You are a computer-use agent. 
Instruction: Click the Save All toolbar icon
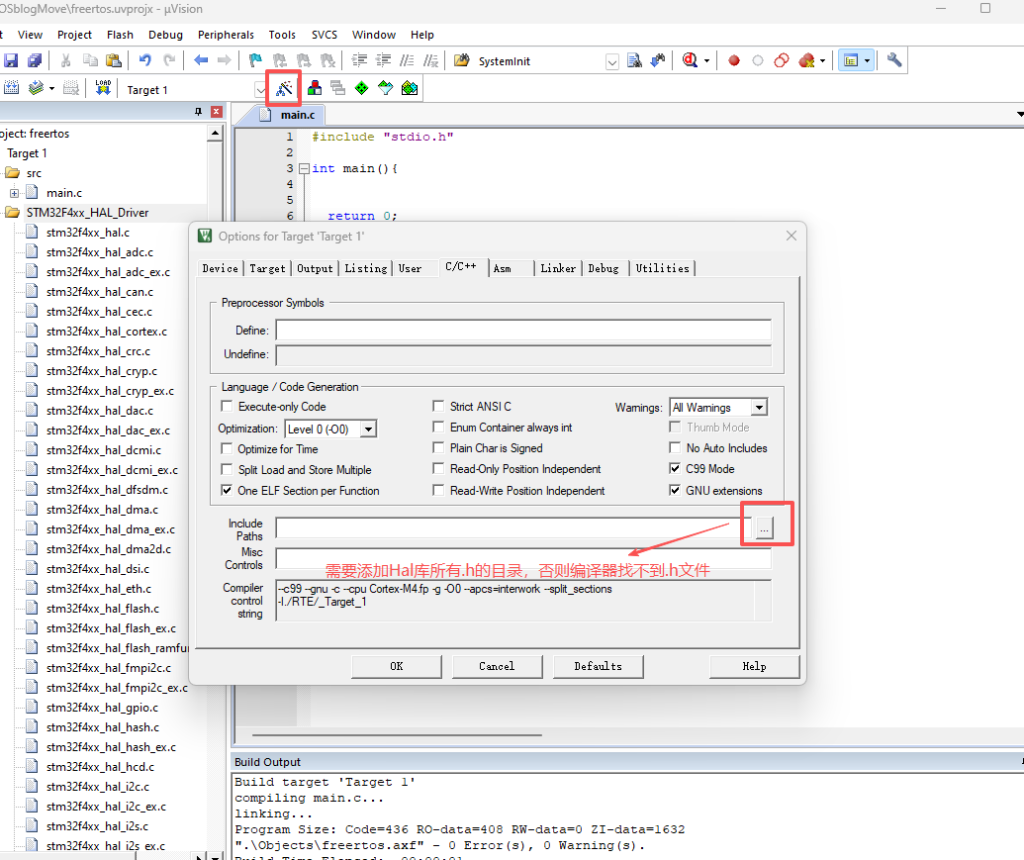pyautogui.click(x=35, y=61)
